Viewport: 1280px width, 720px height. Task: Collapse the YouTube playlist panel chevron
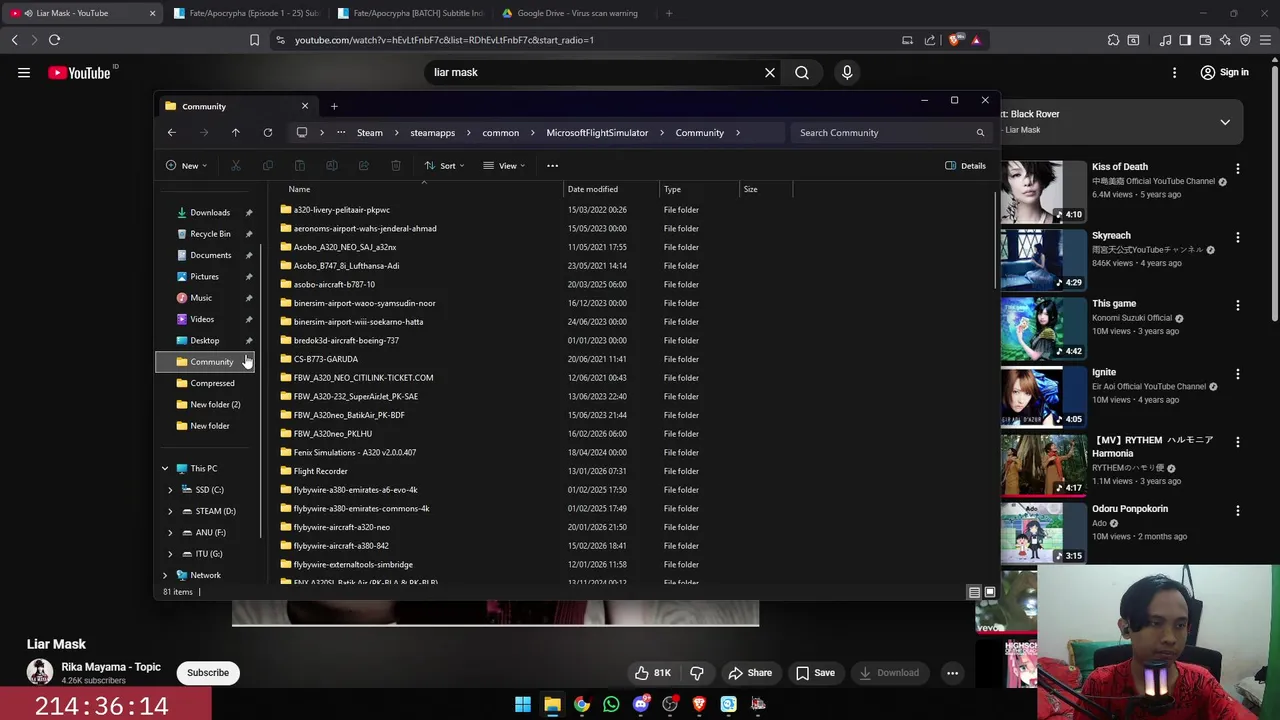(1225, 122)
